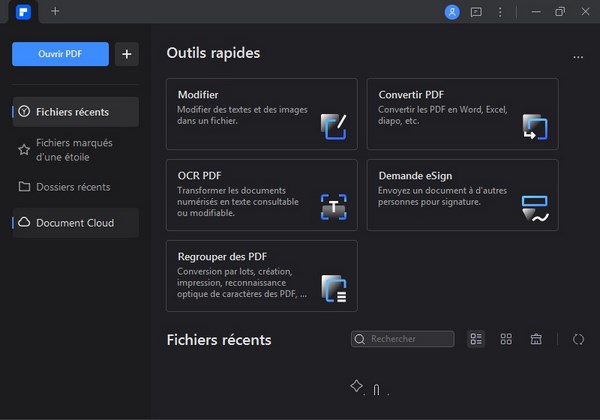This screenshot has height=420, width=600.
Task: Launch the OCR PDF tool
Action: [x=261, y=194]
